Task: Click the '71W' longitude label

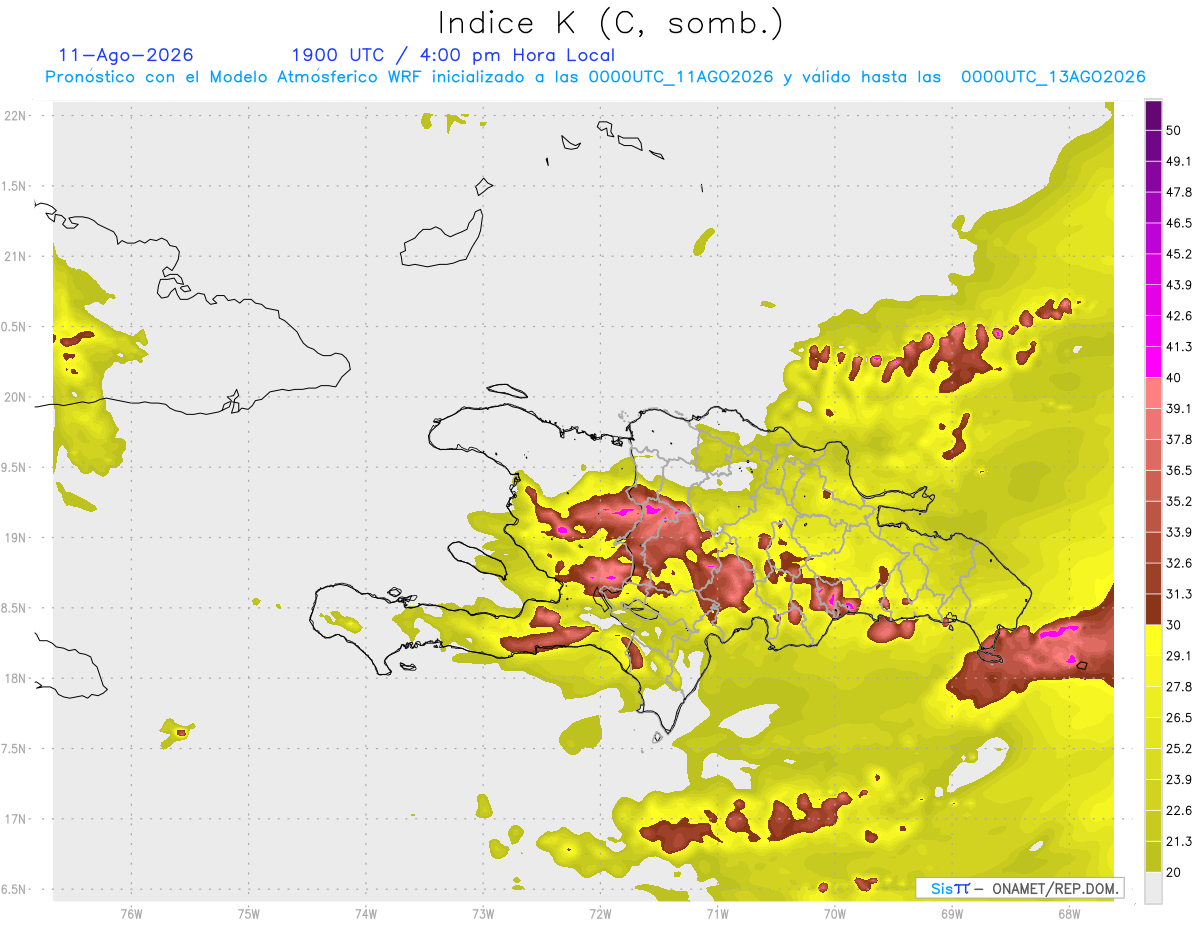Action: (717, 914)
